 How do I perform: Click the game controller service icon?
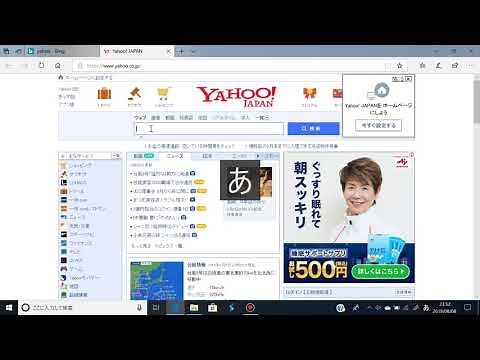pos(64,269)
